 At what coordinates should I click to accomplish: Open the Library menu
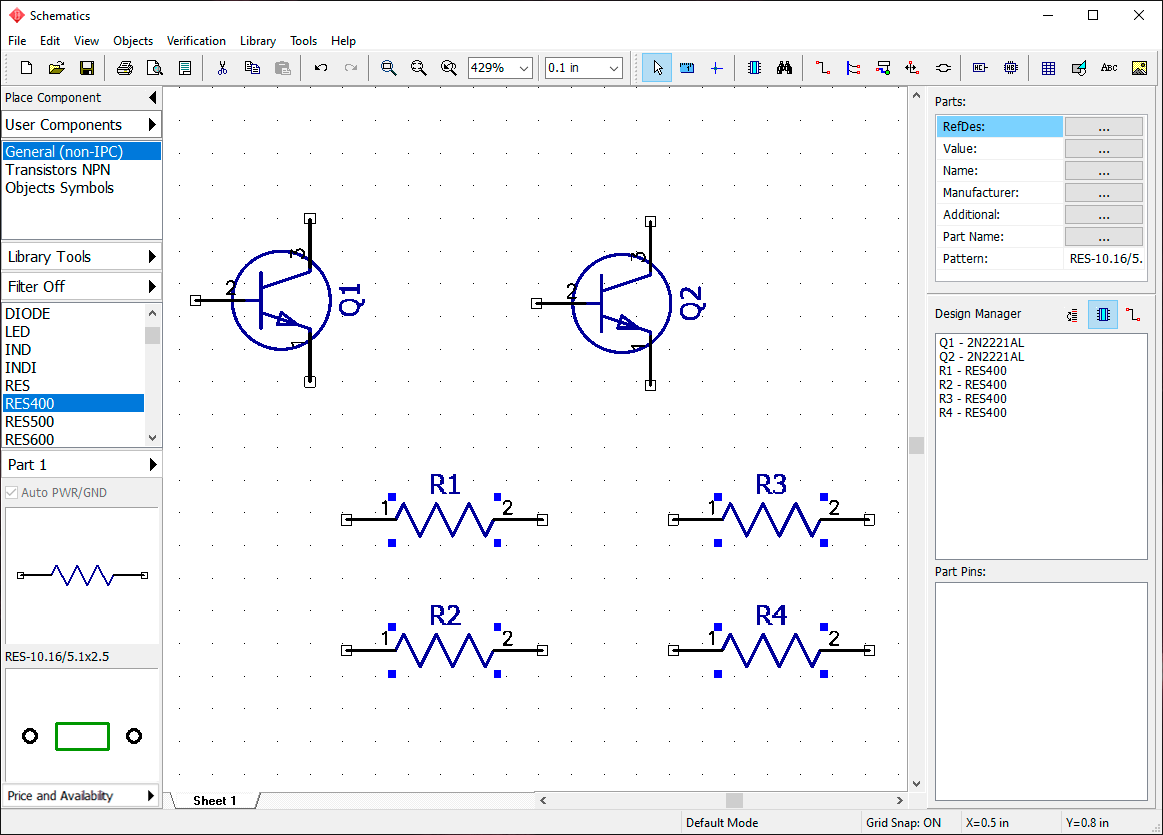tap(257, 41)
